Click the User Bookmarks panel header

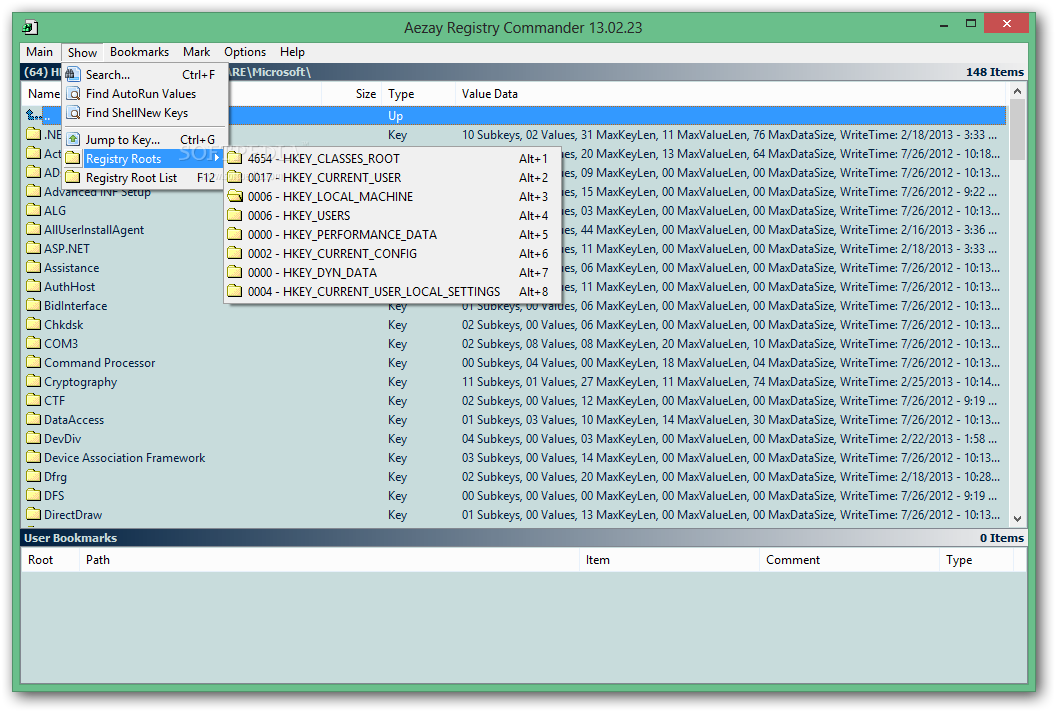coord(523,538)
